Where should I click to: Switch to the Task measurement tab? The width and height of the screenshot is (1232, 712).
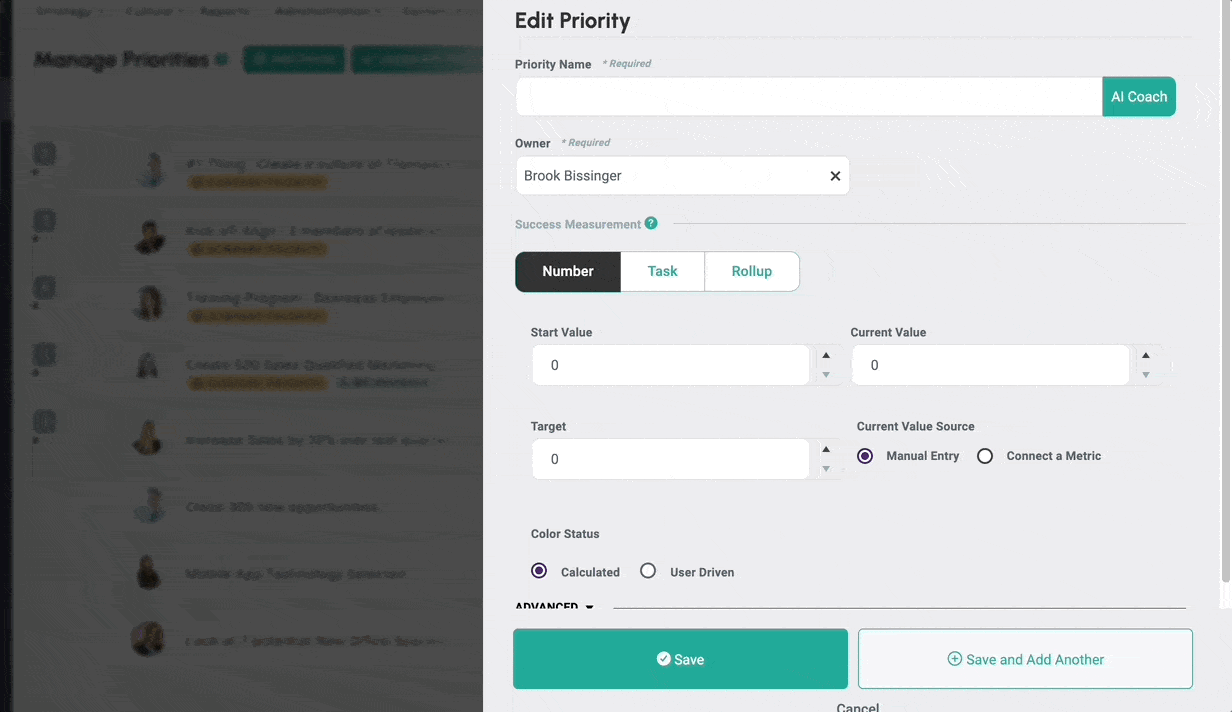coord(662,271)
